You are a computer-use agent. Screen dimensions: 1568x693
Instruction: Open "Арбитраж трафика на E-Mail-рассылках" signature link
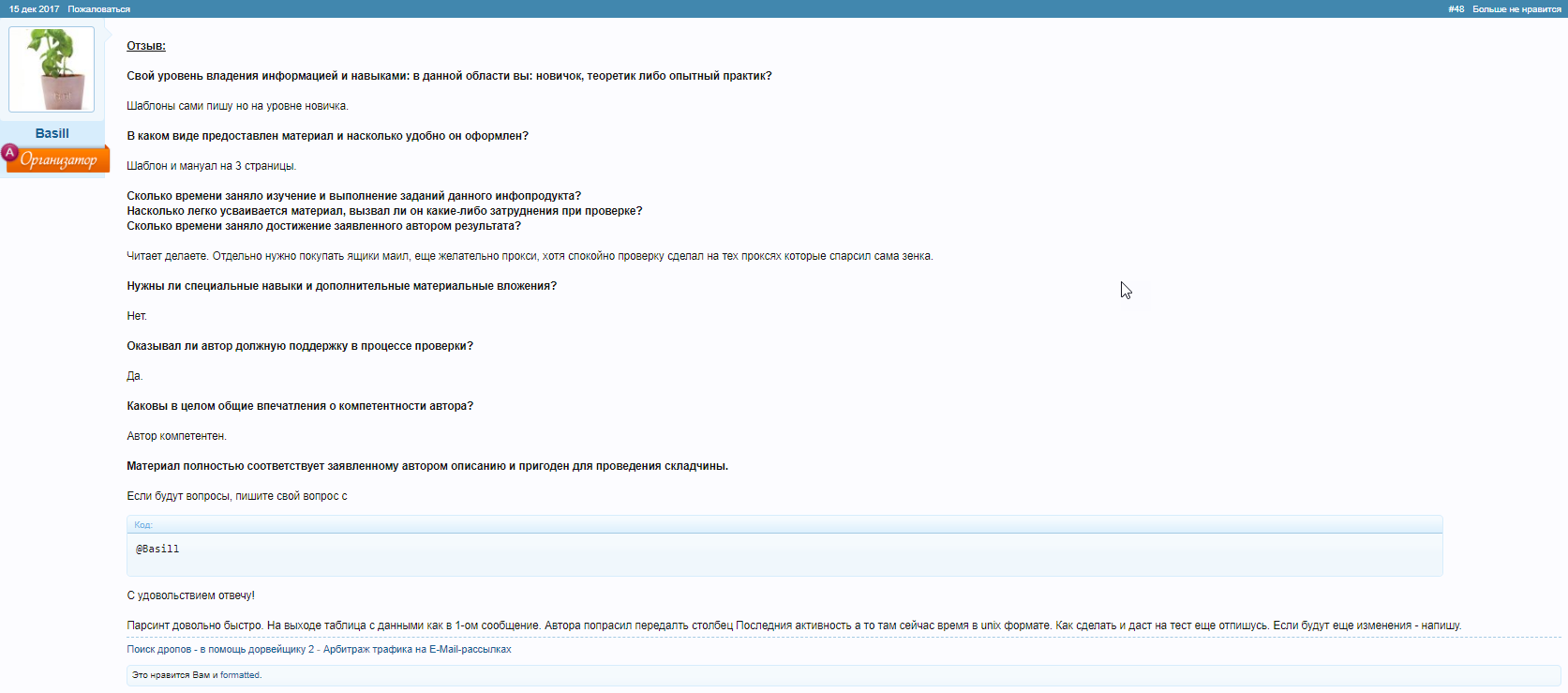point(417,649)
